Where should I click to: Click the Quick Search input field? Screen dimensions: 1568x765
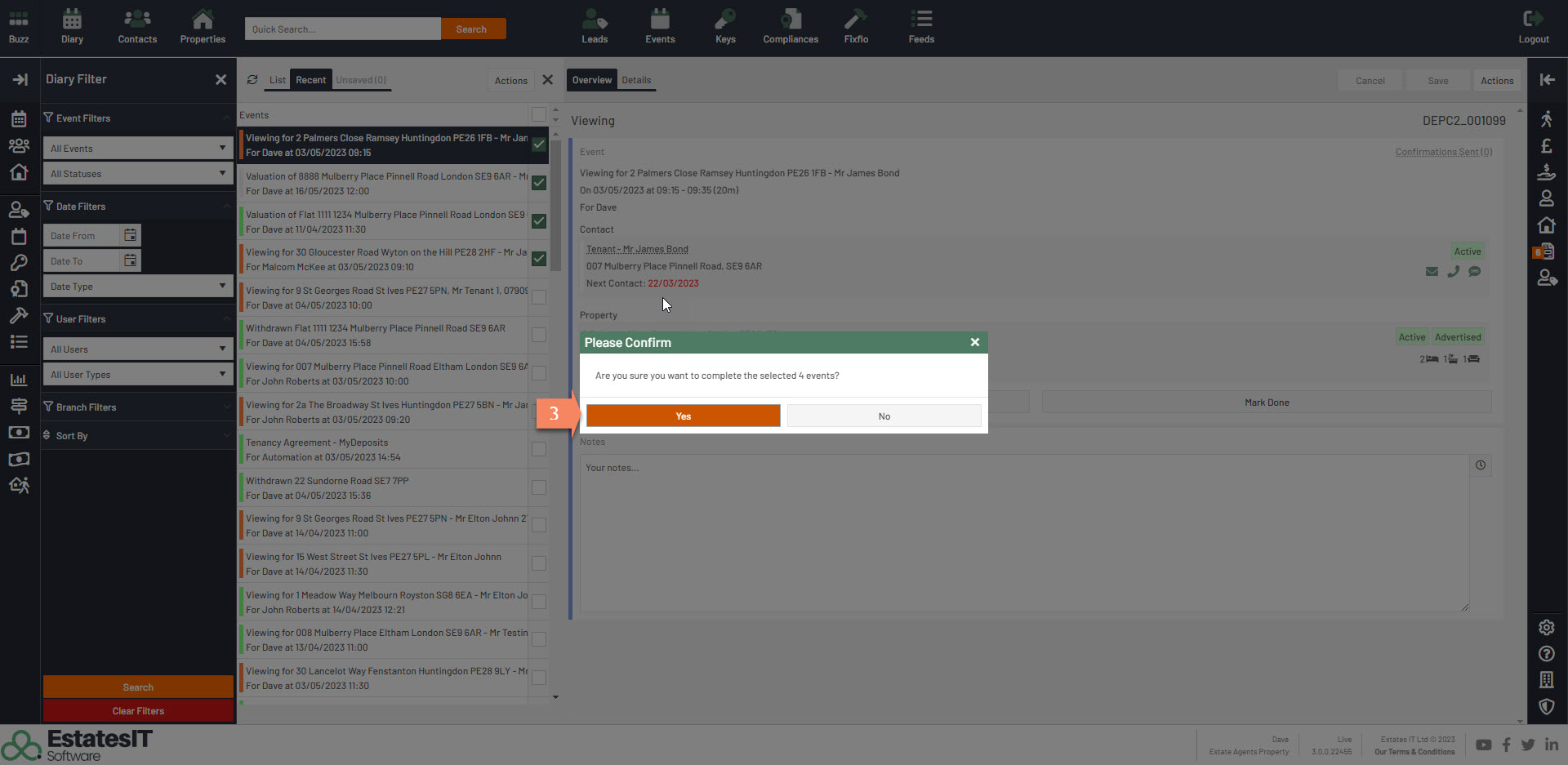[x=342, y=29]
